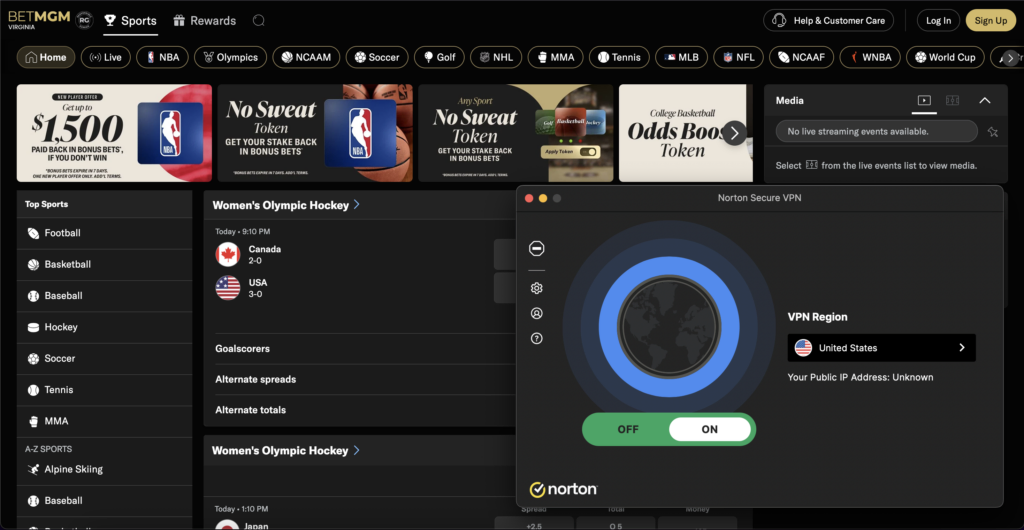Open the $1,500 new player offer banner

(114, 133)
